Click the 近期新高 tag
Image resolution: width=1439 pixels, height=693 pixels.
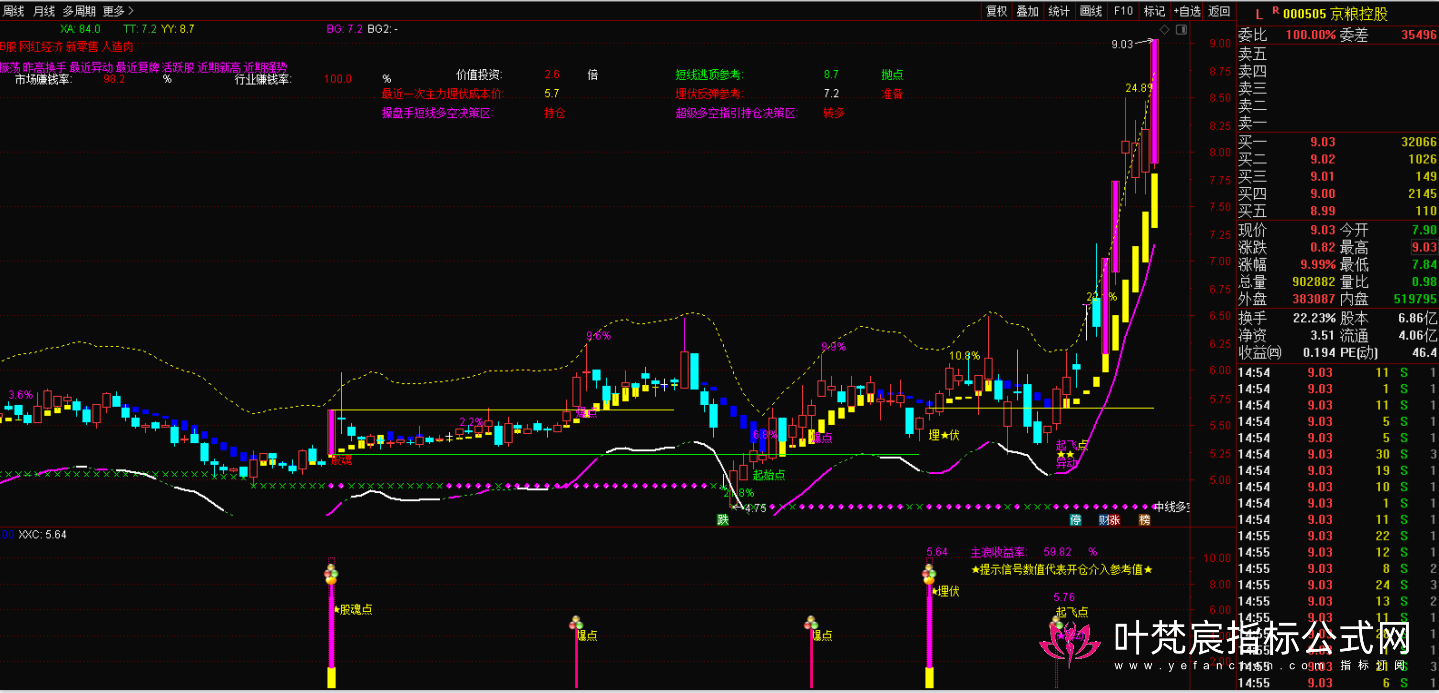coord(219,67)
